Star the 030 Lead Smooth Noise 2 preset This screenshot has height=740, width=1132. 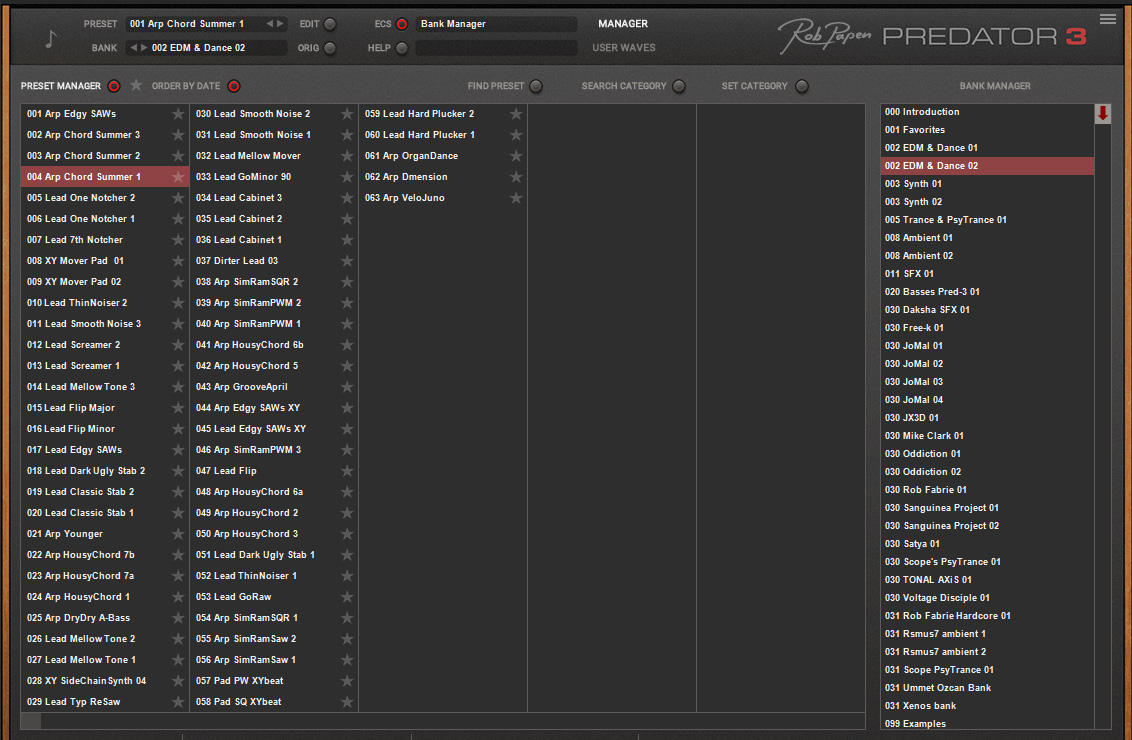[x=347, y=114]
